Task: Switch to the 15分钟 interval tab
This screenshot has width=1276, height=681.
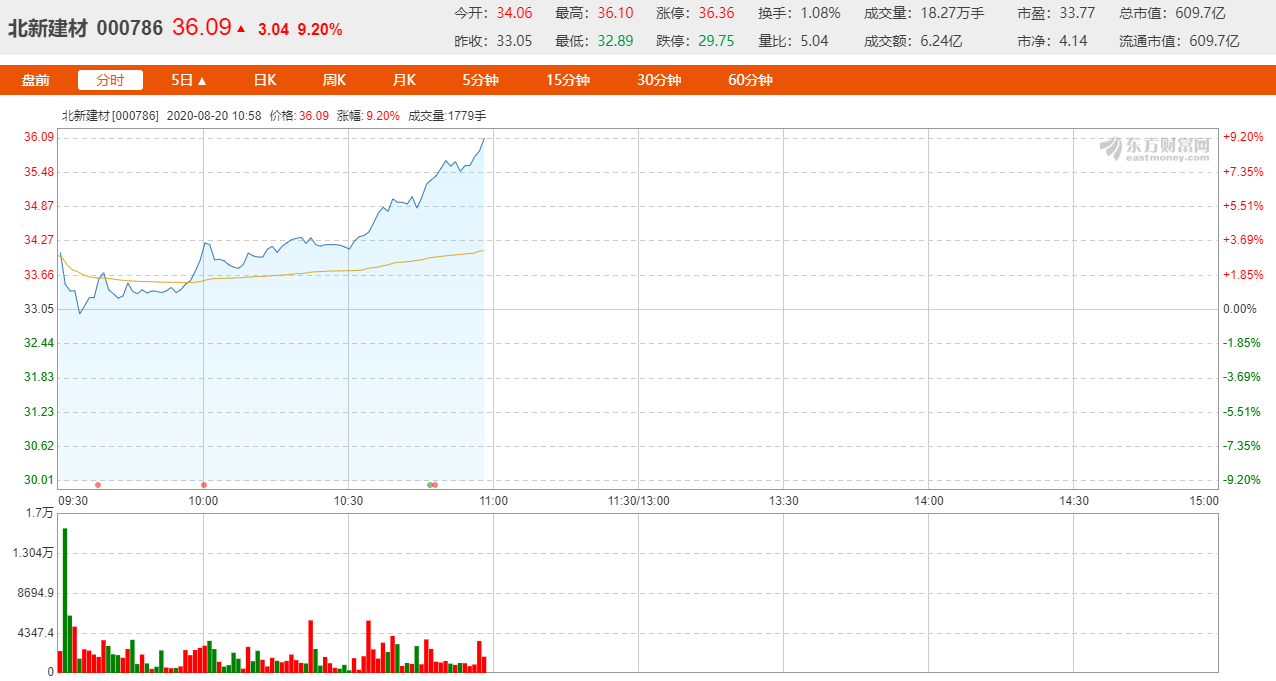Action: point(568,80)
